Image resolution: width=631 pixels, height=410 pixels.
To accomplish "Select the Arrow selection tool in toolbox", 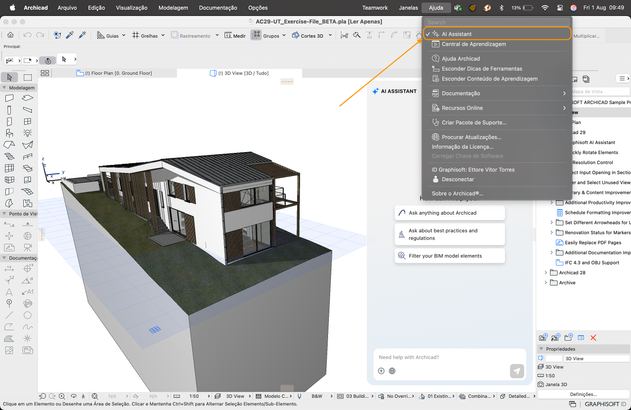I will (x=9, y=76).
